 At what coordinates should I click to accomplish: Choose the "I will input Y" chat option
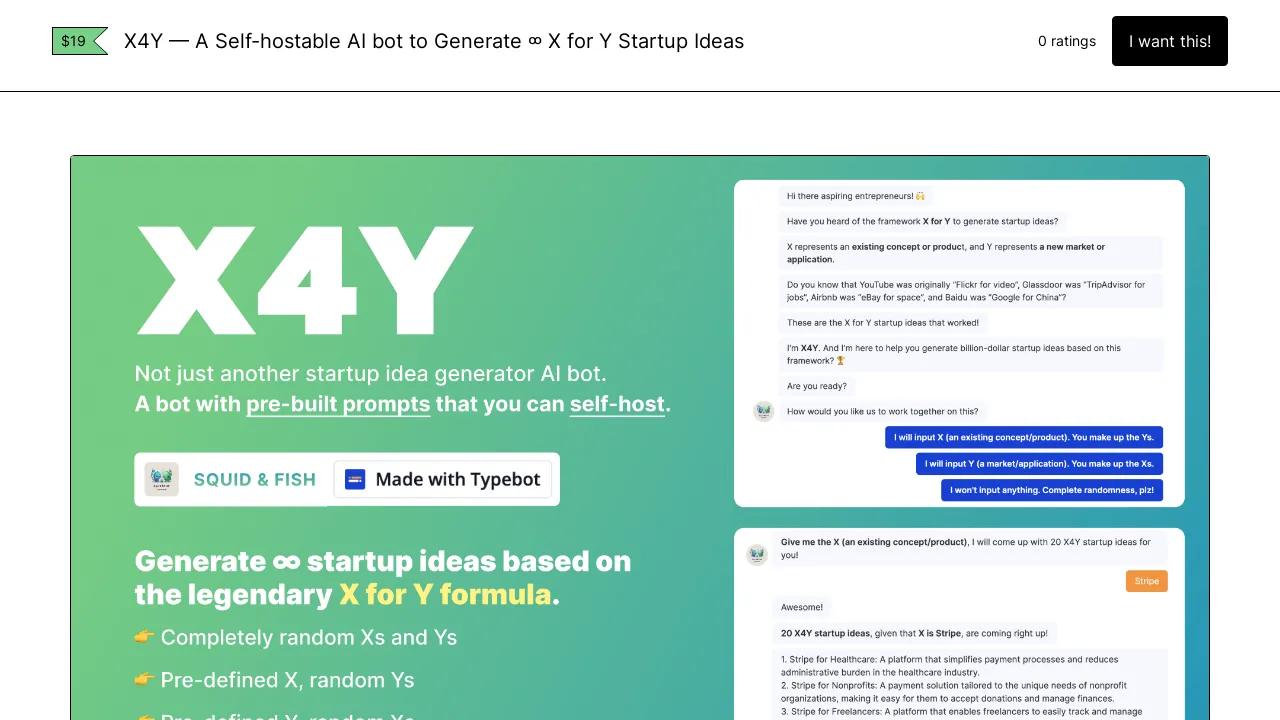pos(1039,464)
